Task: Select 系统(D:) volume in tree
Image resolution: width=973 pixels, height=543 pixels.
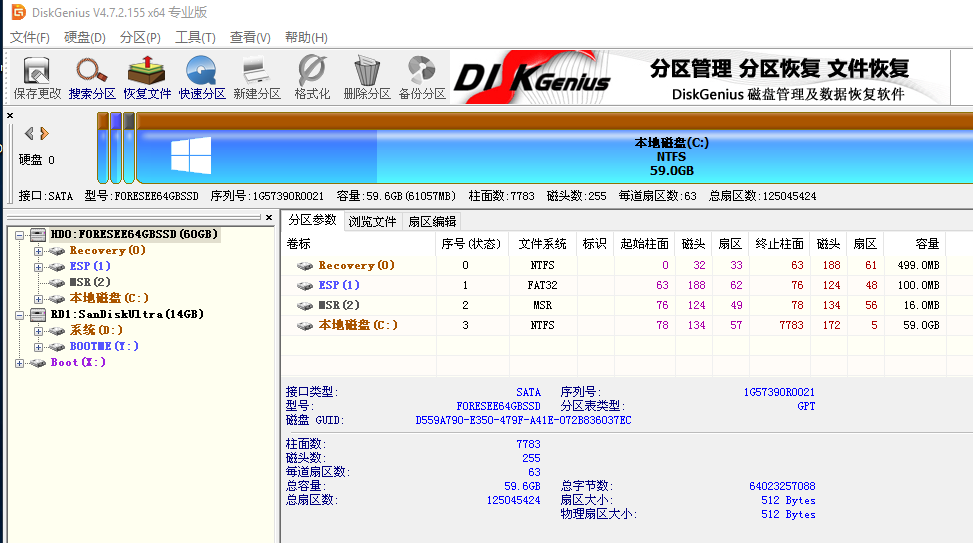Action: 96,331
